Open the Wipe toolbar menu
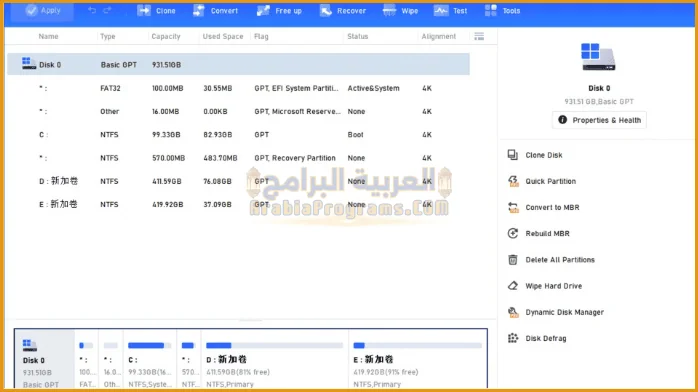Screen dimensions: 698x392 (x=400, y=11)
